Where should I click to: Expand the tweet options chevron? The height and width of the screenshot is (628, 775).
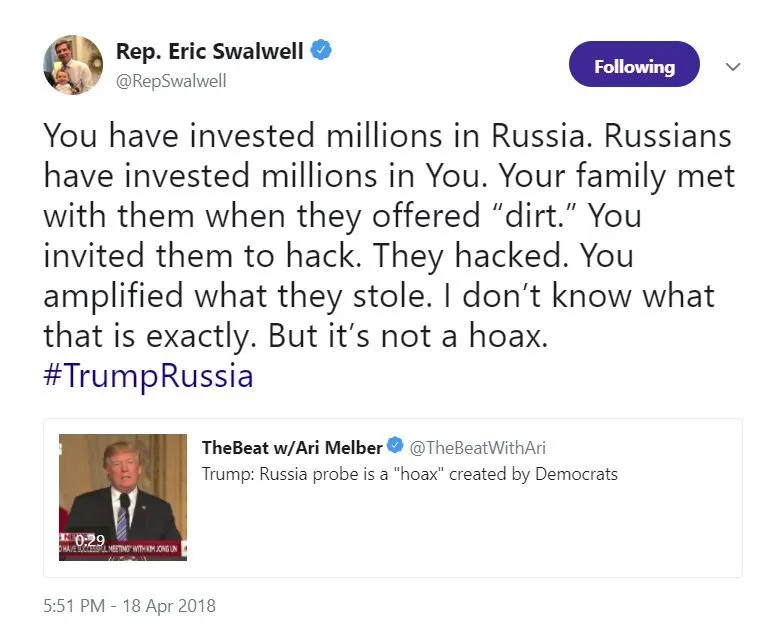pyautogui.click(x=733, y=67)
